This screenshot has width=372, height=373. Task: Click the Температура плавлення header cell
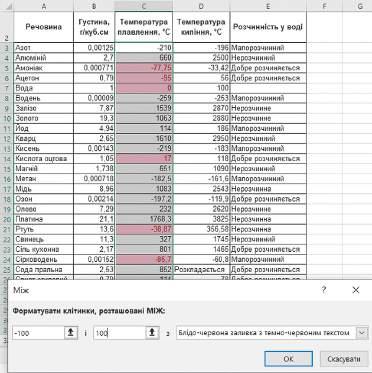tap(144, 27)
